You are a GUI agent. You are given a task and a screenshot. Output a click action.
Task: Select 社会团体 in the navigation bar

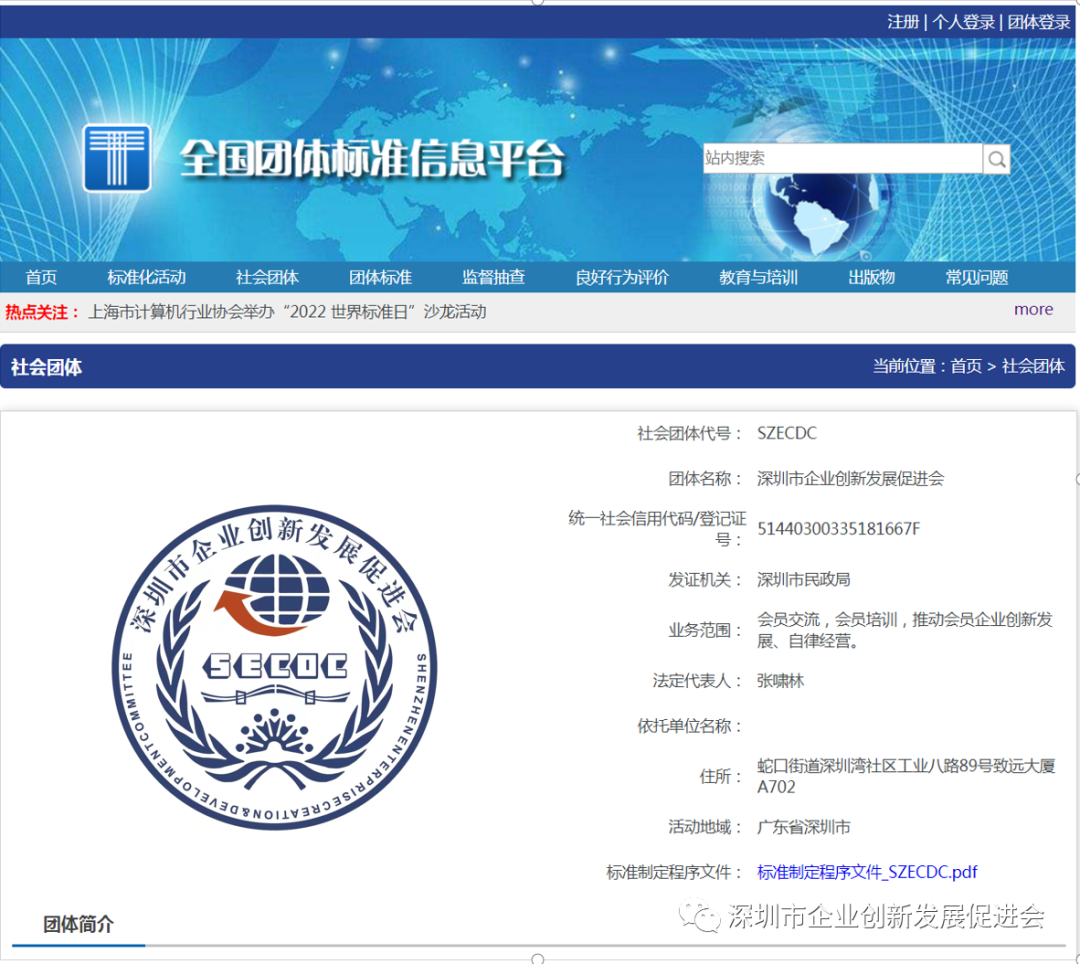coord(267,278)
